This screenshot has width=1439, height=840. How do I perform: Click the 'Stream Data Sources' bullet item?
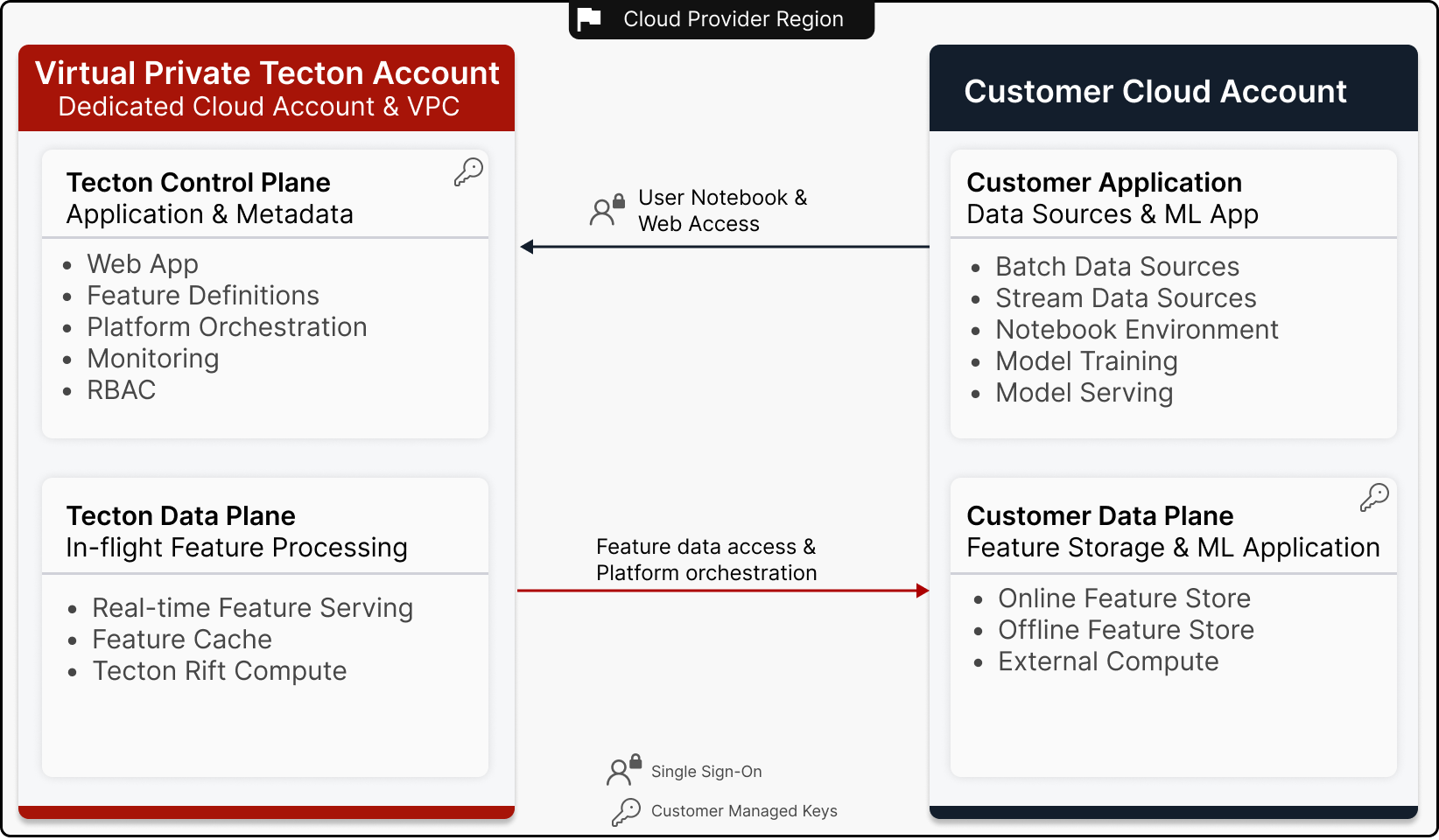coord(1126,298)
